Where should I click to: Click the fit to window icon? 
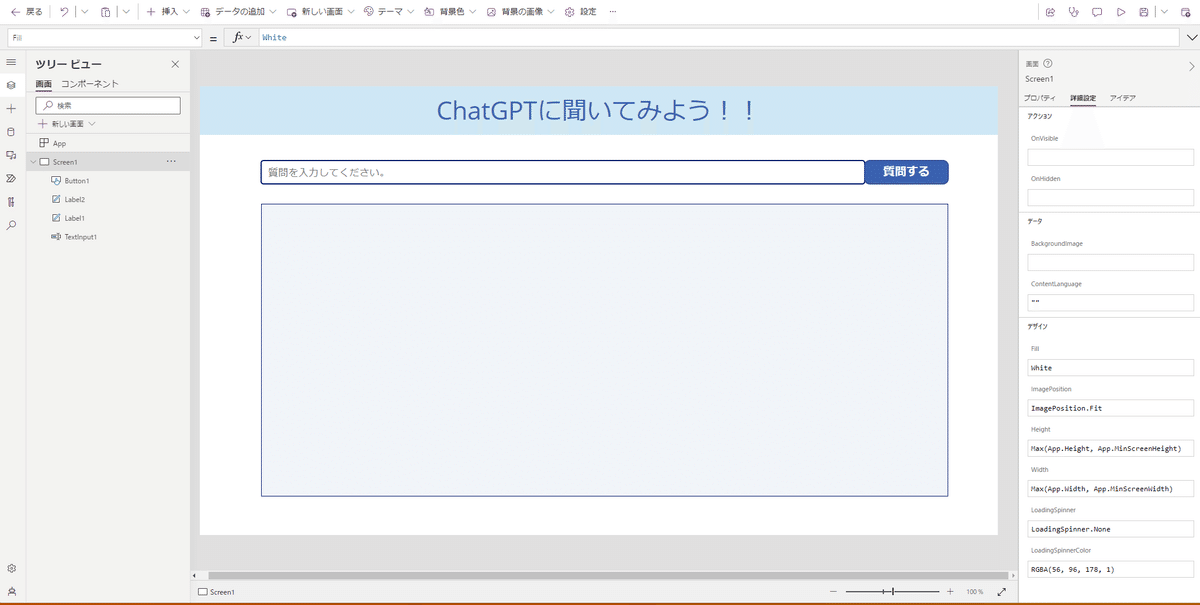coord(1002,592)
